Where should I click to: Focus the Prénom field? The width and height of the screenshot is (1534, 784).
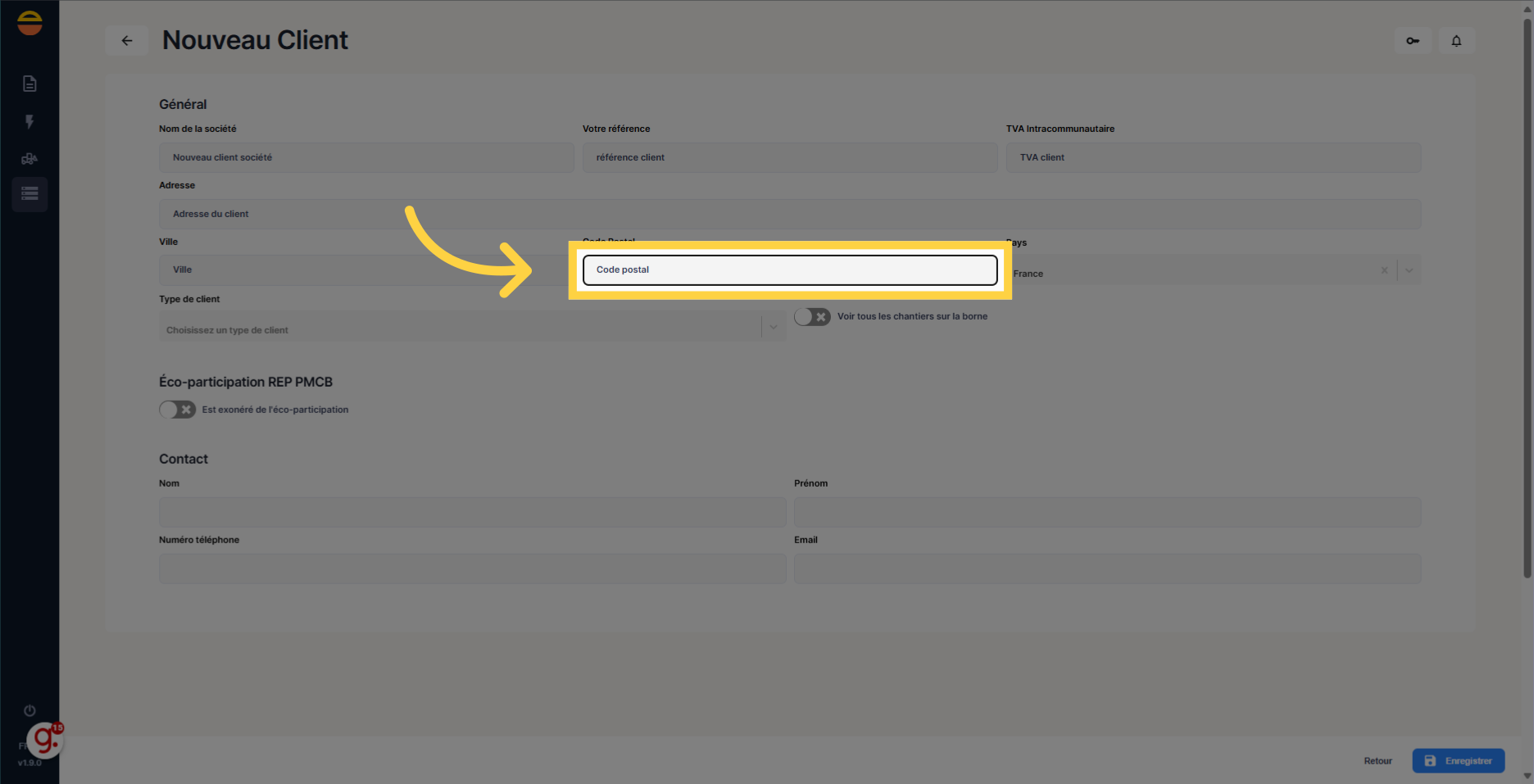coord(1108,512)
